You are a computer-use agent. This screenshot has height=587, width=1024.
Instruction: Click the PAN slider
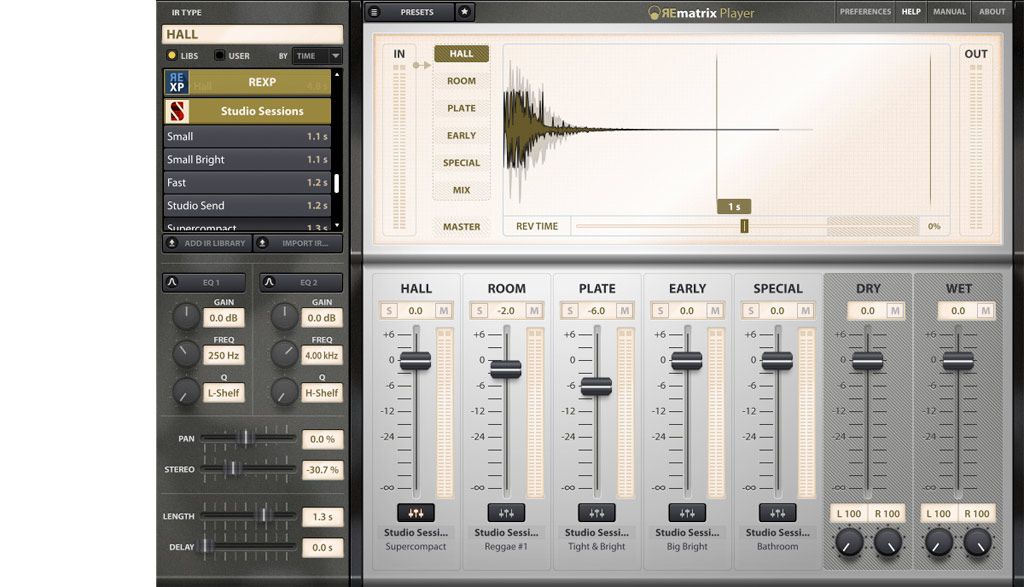click(248, 438)
